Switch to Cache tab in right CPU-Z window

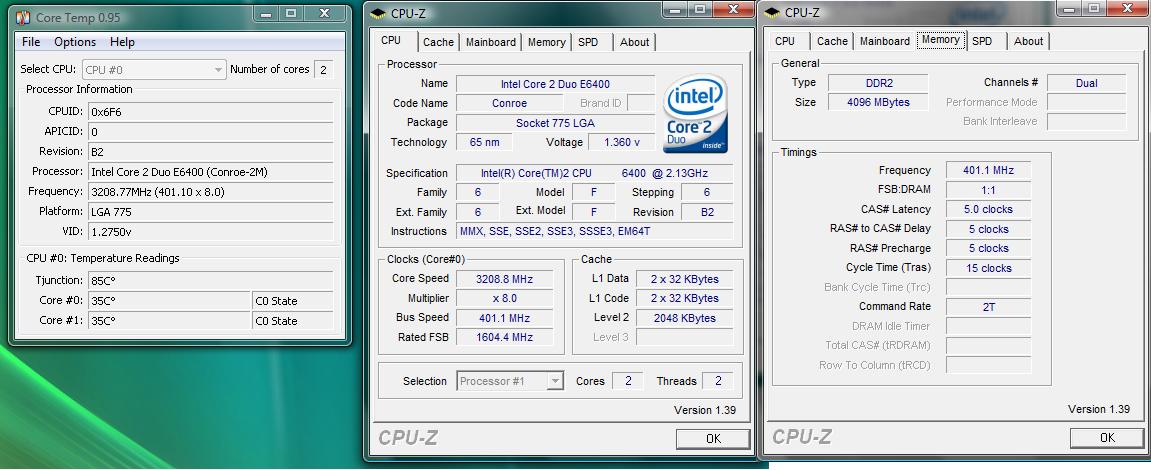[832, 42]
